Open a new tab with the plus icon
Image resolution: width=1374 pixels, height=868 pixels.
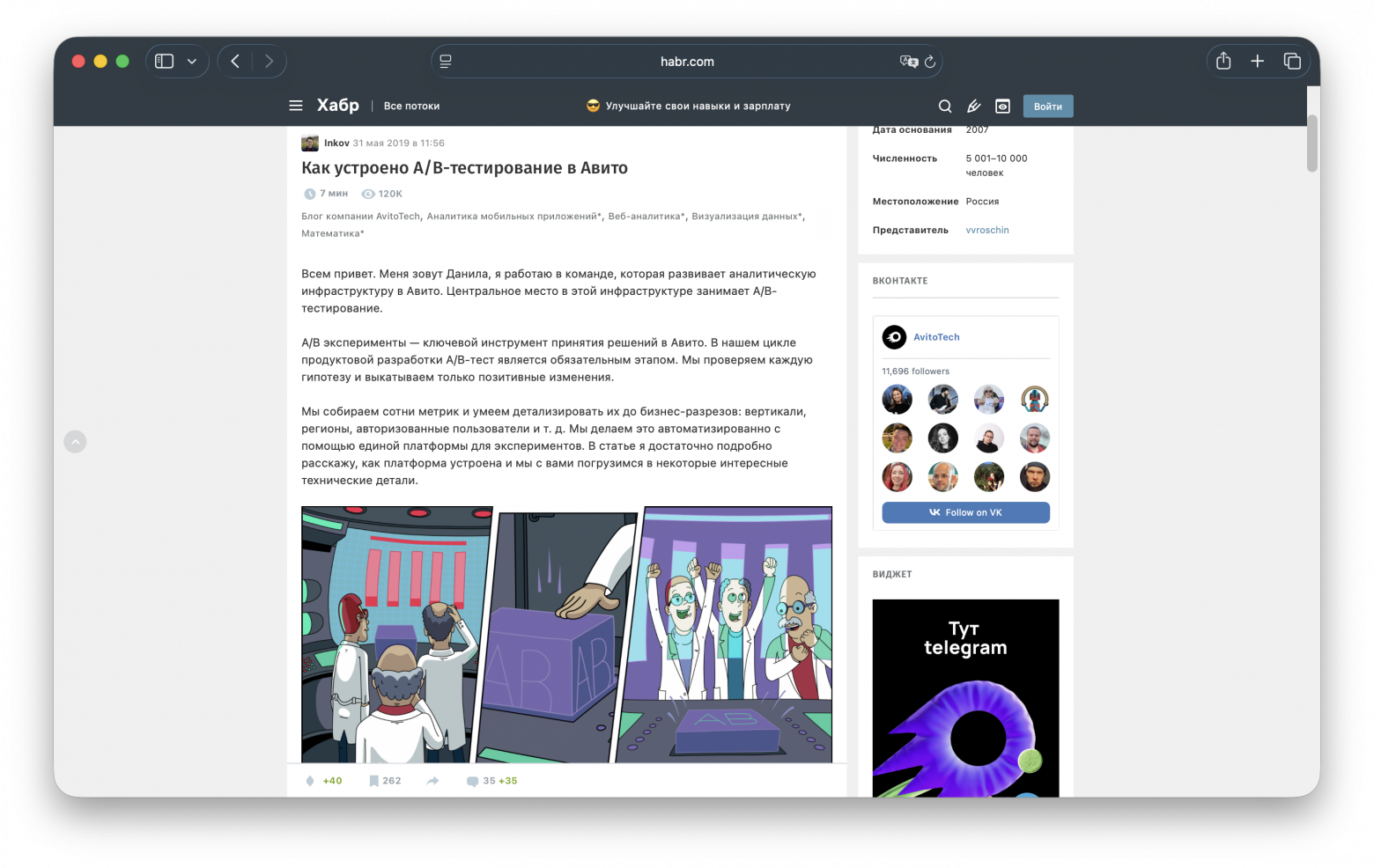1258,61
